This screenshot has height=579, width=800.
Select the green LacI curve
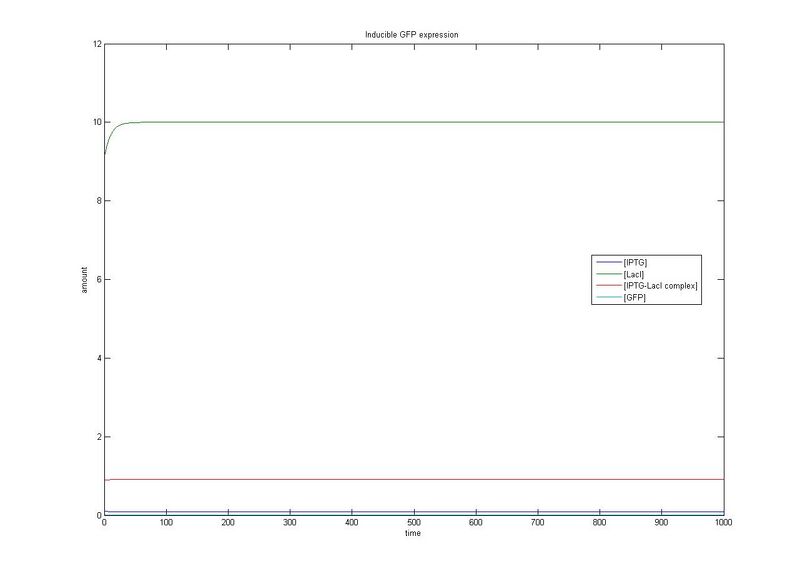pyautogui.click(x=400, y=120)
